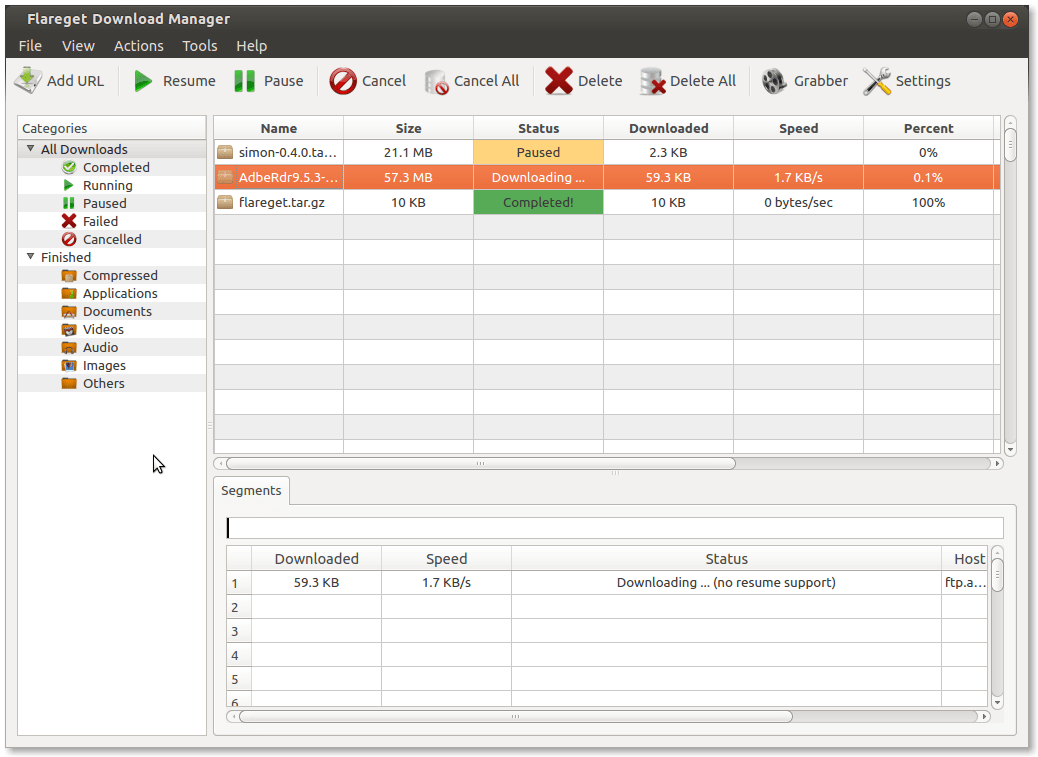
Task: Click the Categories panel header
Action: [x=112, y=128]
